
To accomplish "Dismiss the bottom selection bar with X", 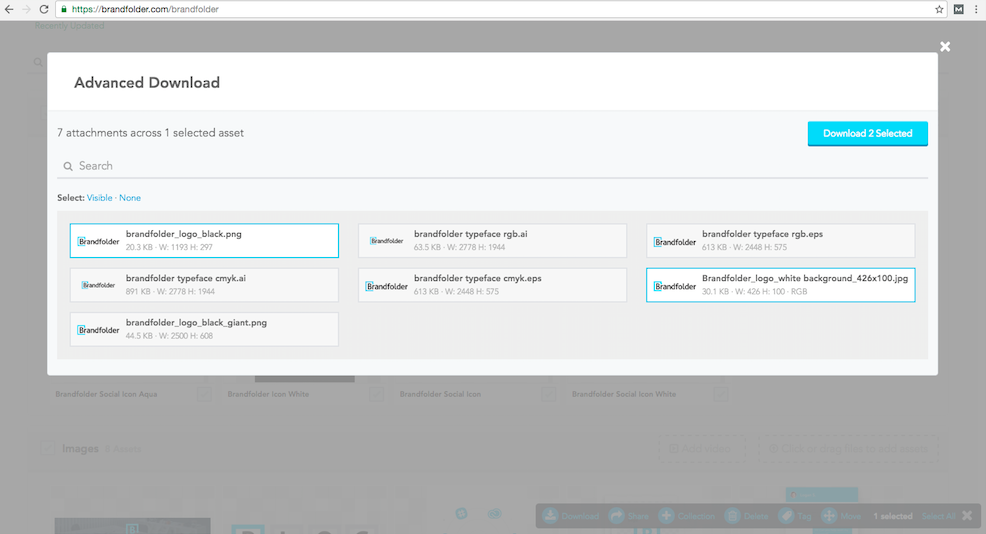I will pyautogui.click(x=967, y=516).
